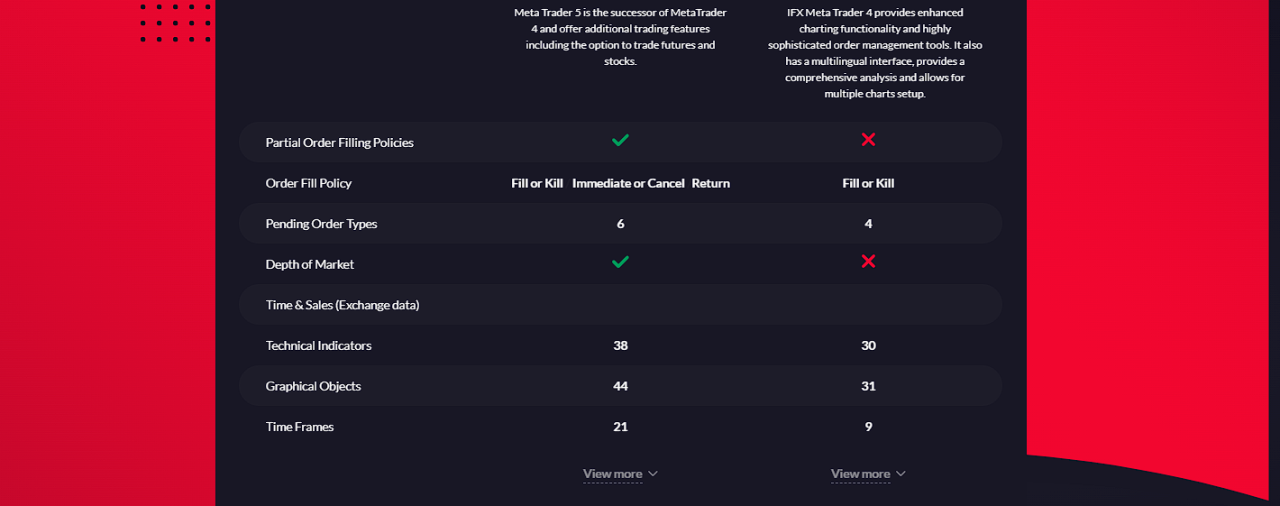Click the Pending Order Types row label

321,224
